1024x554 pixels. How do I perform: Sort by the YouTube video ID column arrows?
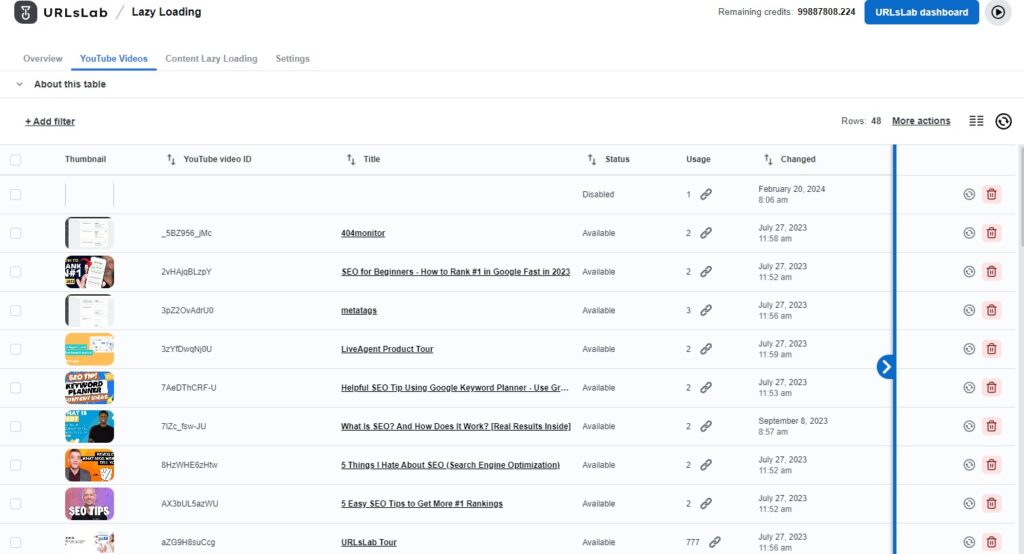coord(171,159)
